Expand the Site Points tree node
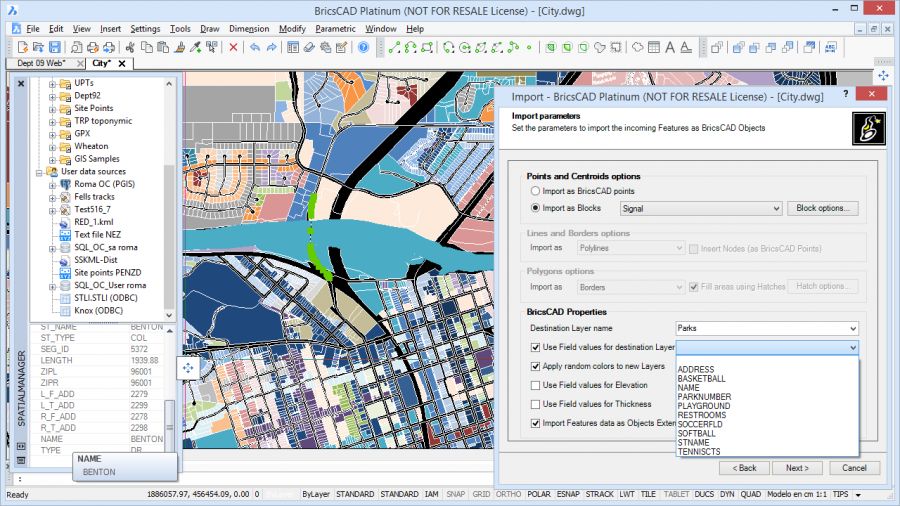The height and width of the screenshot is (506, 900). pos(52,108)
